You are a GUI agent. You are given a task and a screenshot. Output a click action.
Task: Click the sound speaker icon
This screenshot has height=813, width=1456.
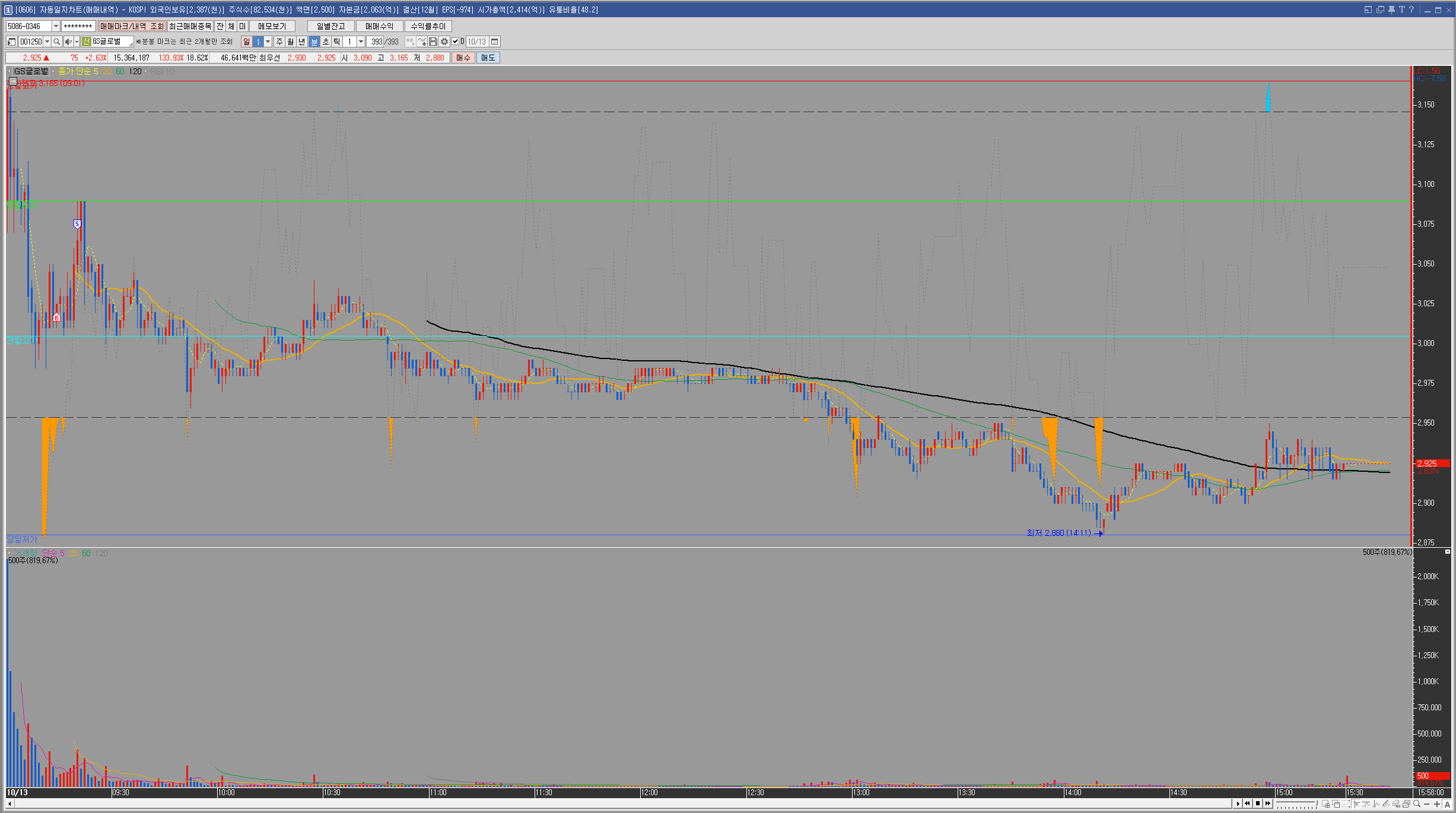click(68, 42)
